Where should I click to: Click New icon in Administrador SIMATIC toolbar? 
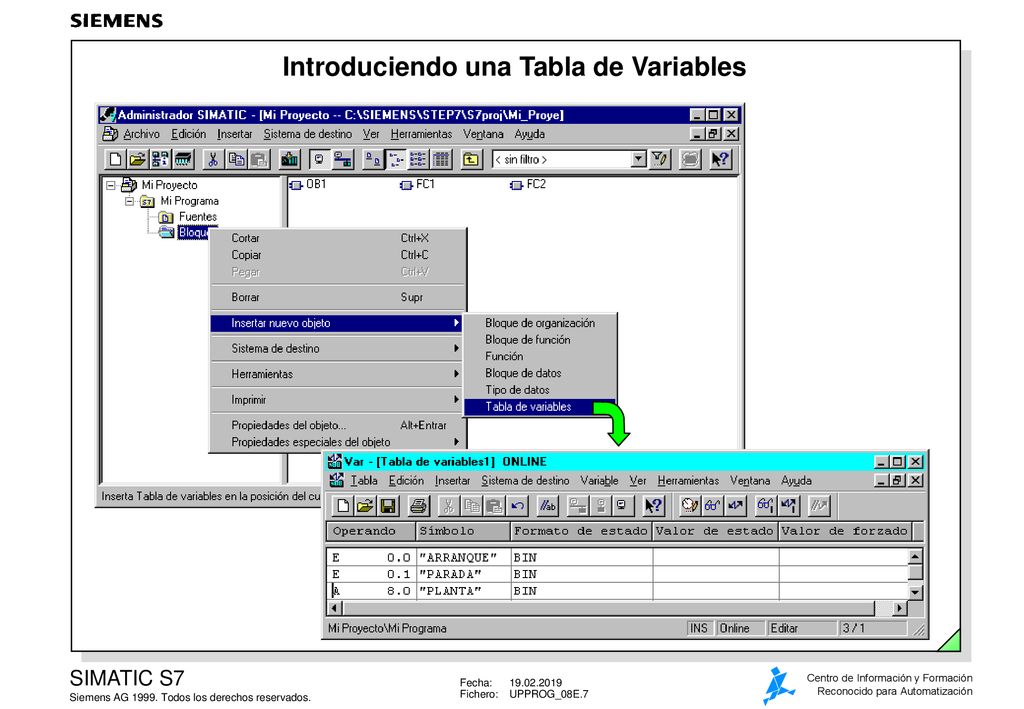(x=116, y=159)
